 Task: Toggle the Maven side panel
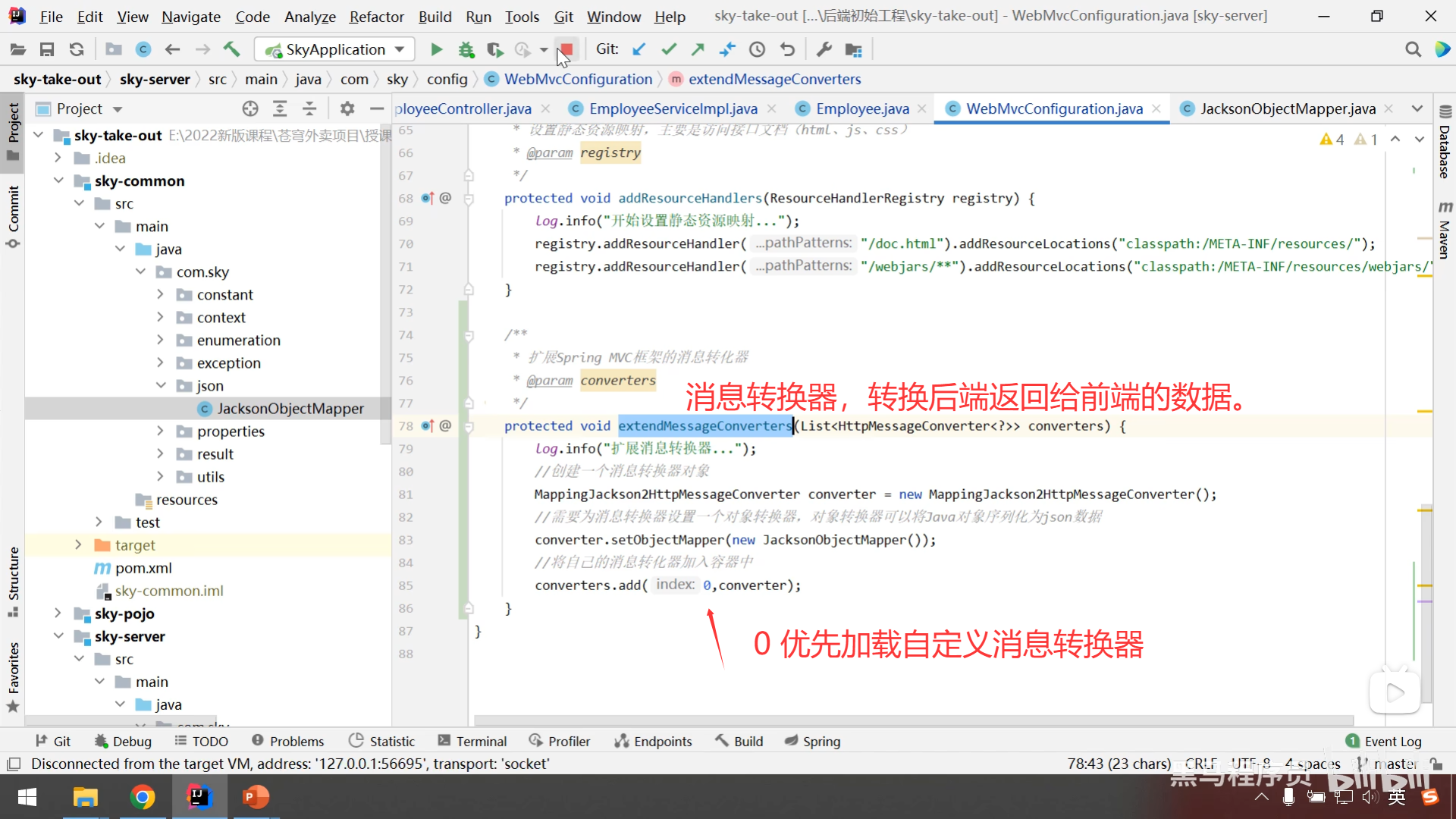point(1445,231)
